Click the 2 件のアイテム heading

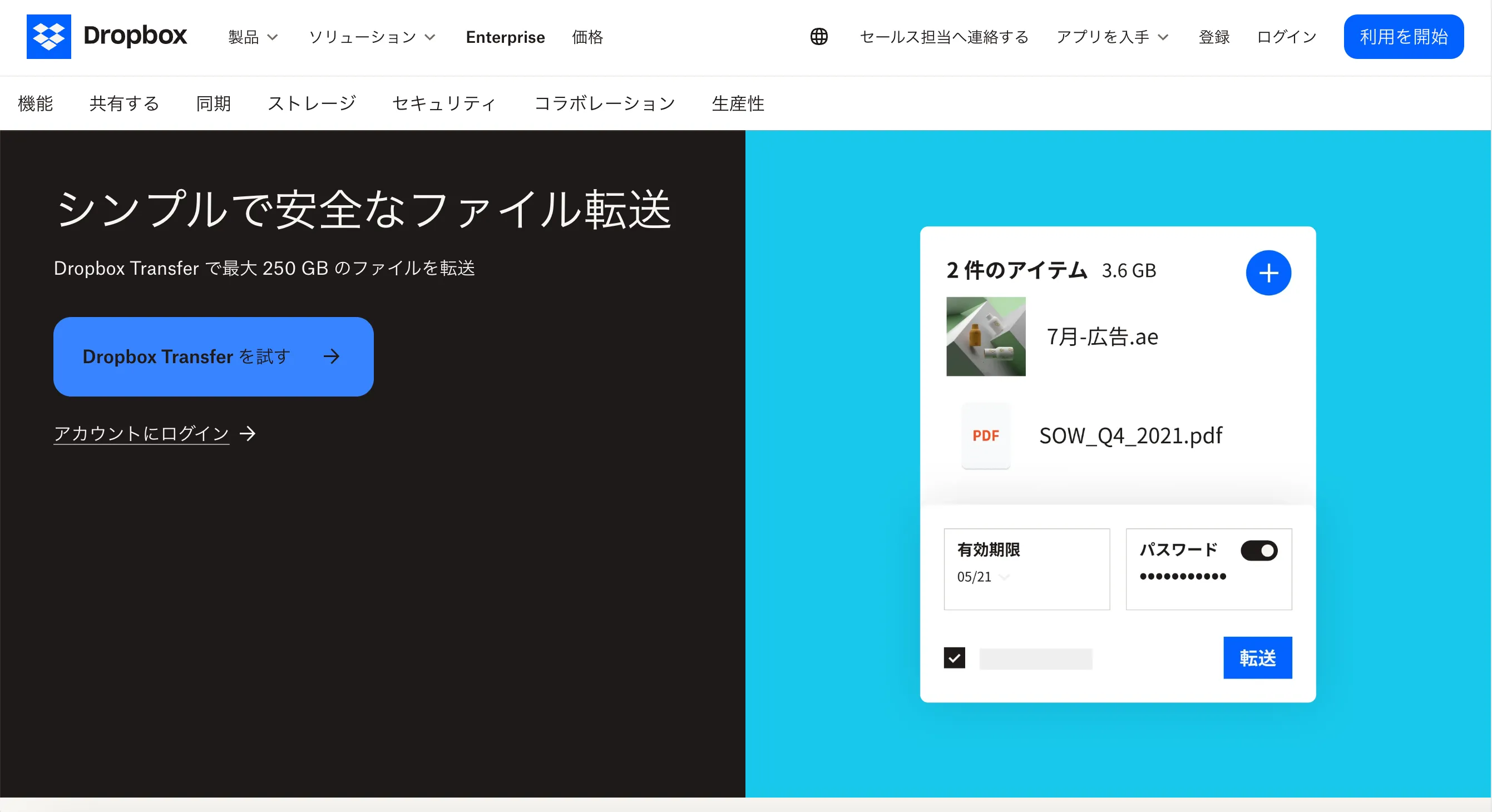coord(1016,270)
